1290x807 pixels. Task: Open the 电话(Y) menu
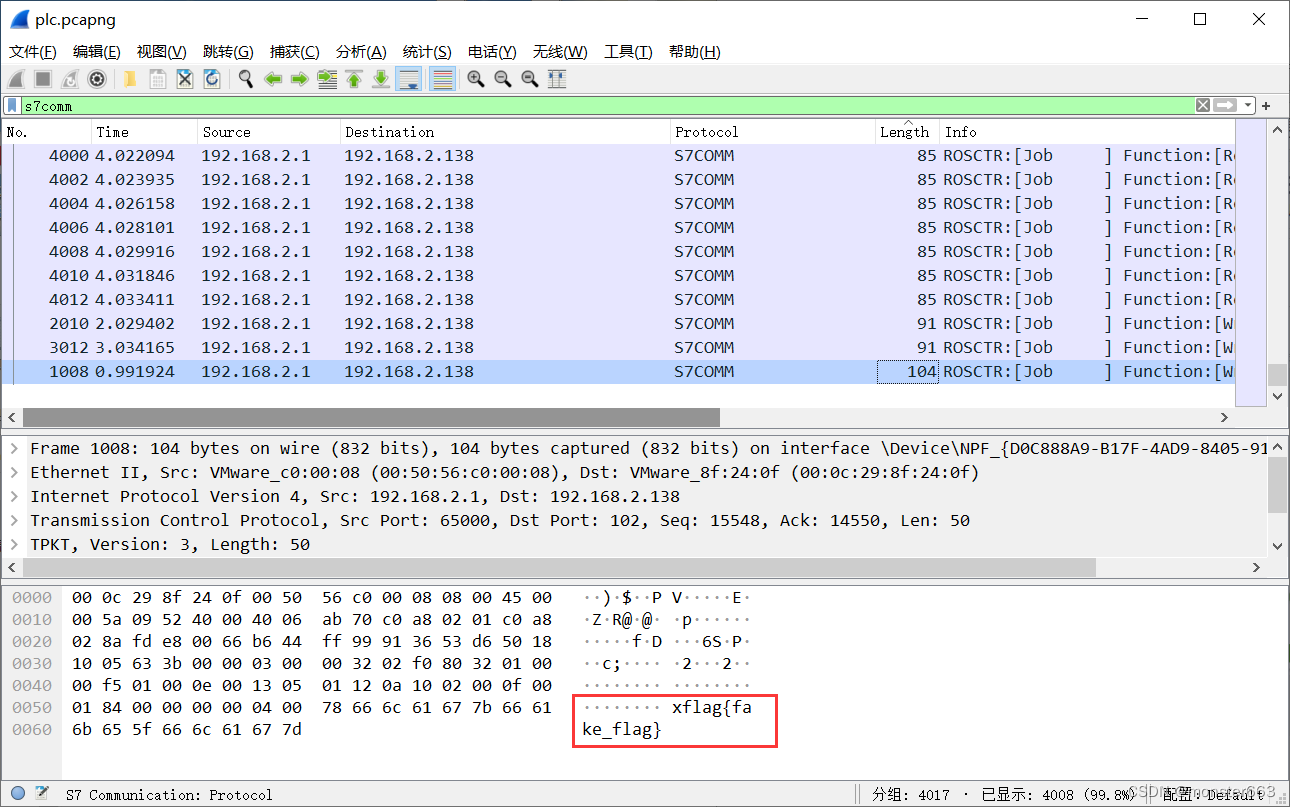tap(492, 52)
